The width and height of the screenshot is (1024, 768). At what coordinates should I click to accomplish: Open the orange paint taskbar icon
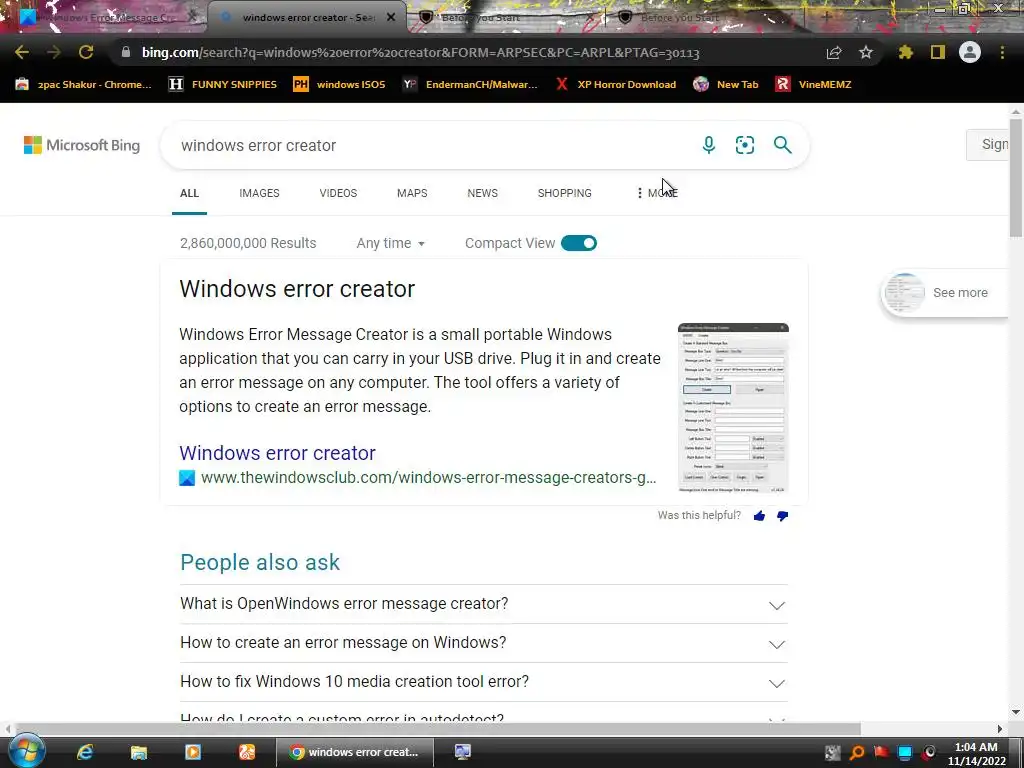click(246, 752)
